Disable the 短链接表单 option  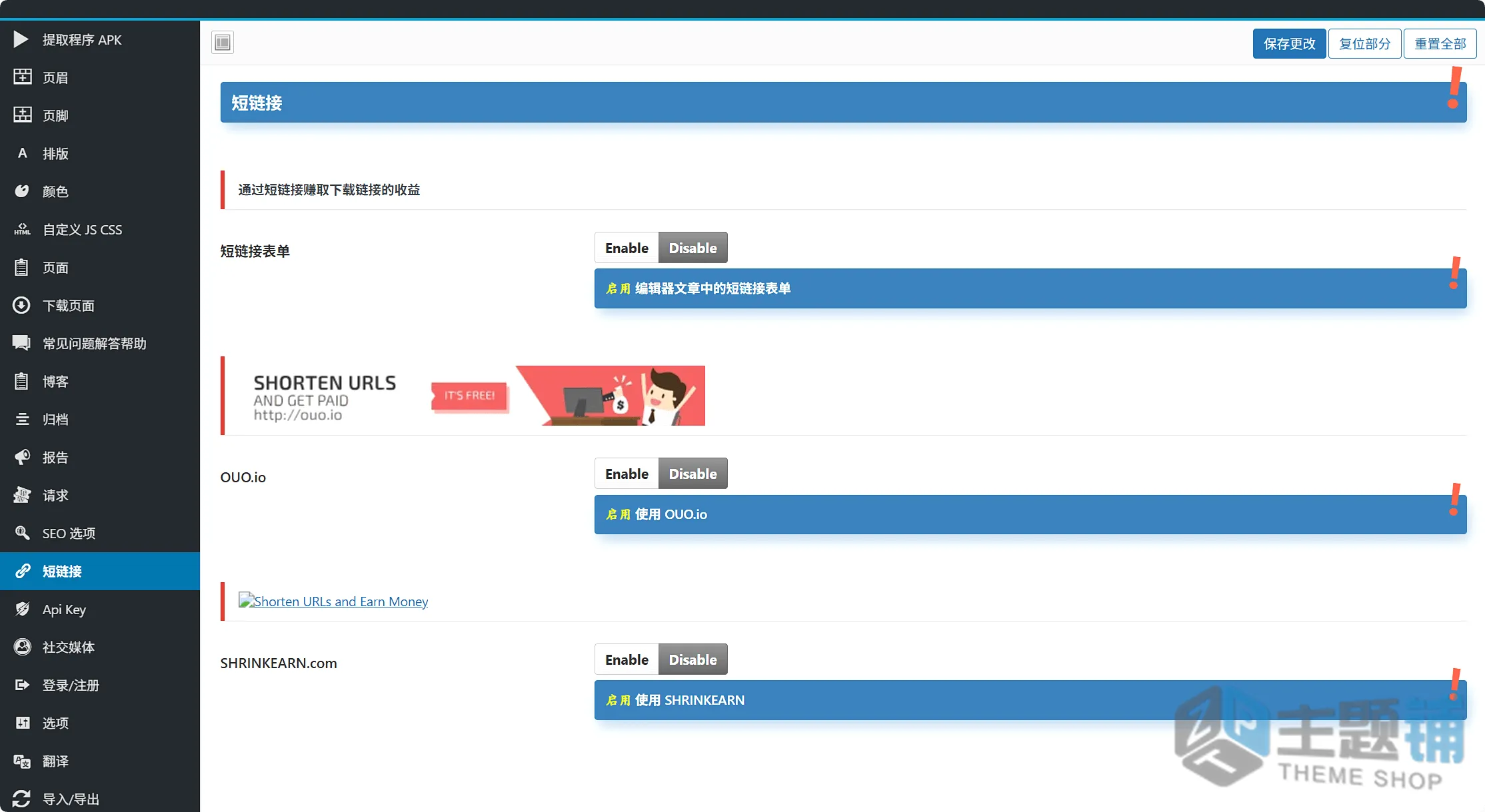tap(693, 248)
